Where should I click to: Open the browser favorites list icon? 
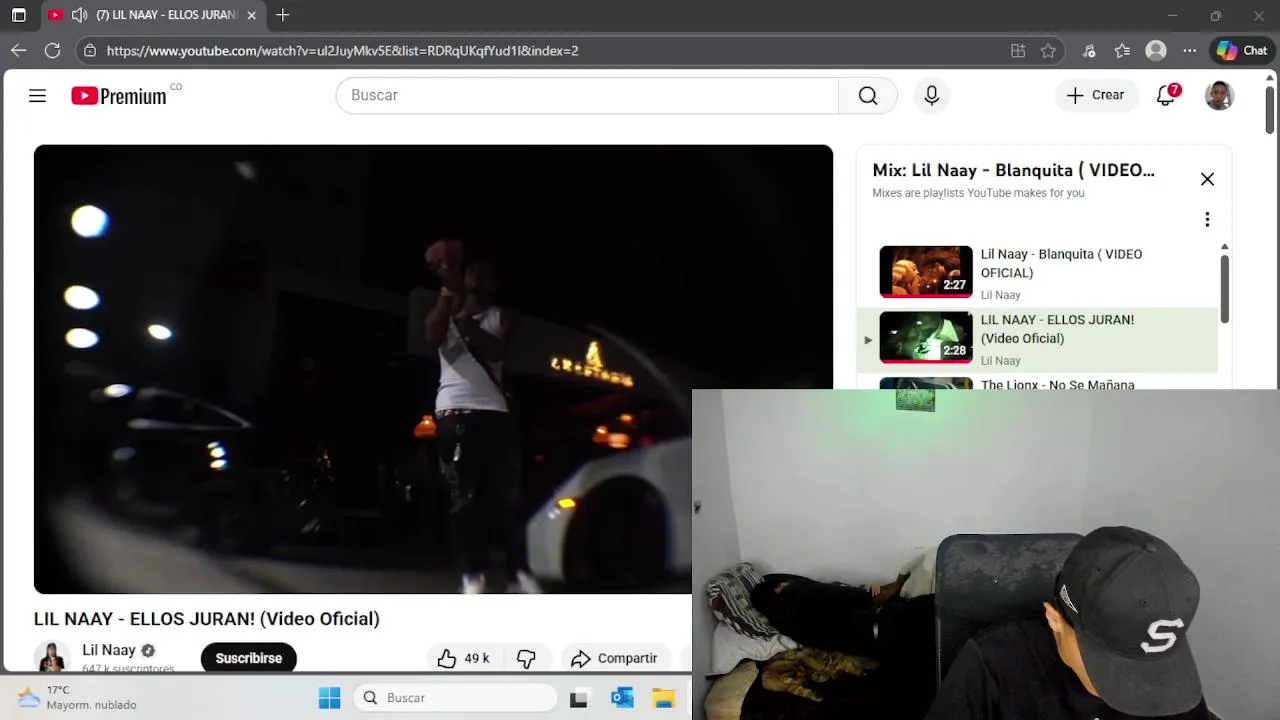coord(1122,50)
